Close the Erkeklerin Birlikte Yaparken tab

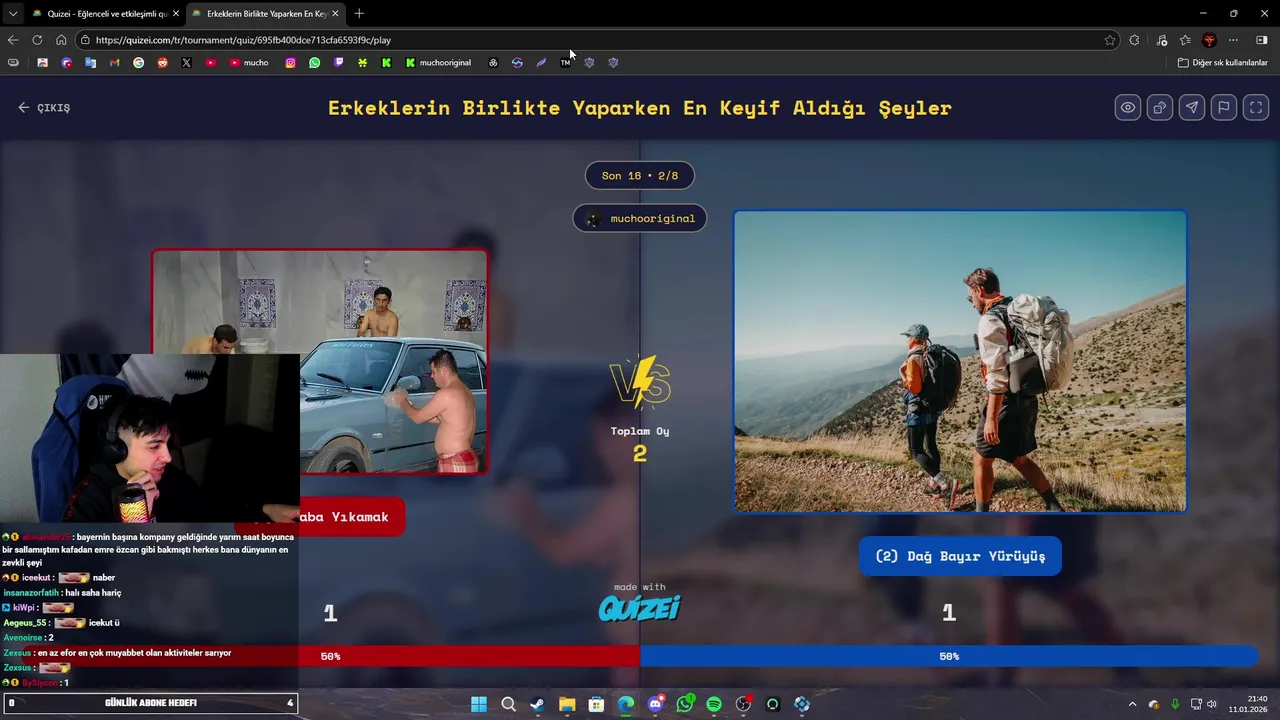335,14
